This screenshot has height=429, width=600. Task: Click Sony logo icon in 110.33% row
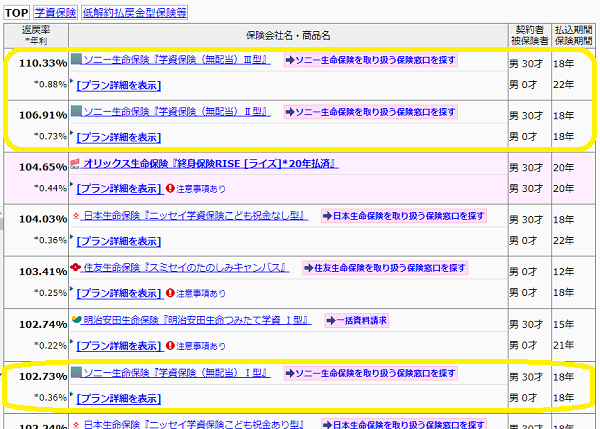(77, 59)
